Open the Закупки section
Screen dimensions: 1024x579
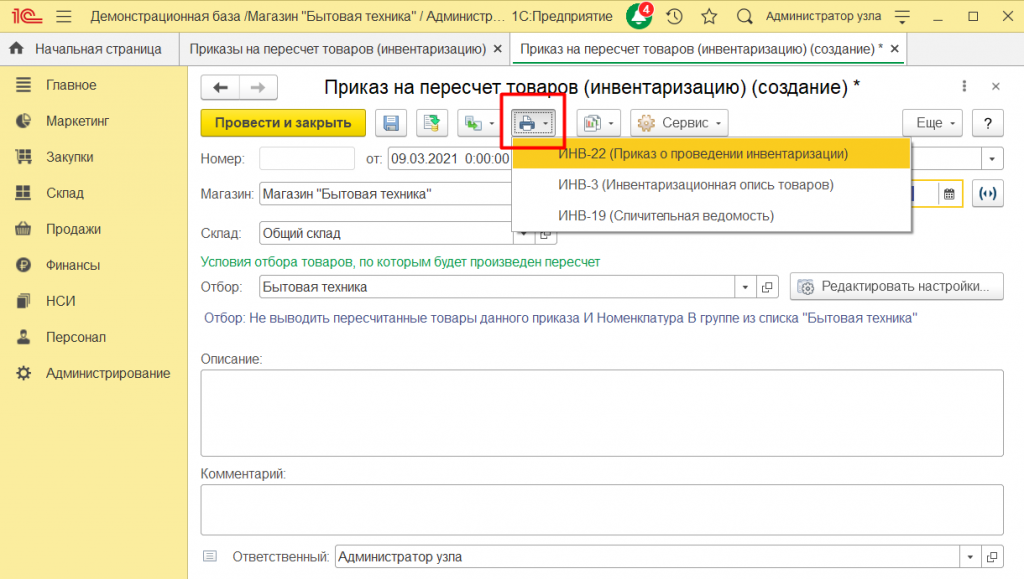69,157
